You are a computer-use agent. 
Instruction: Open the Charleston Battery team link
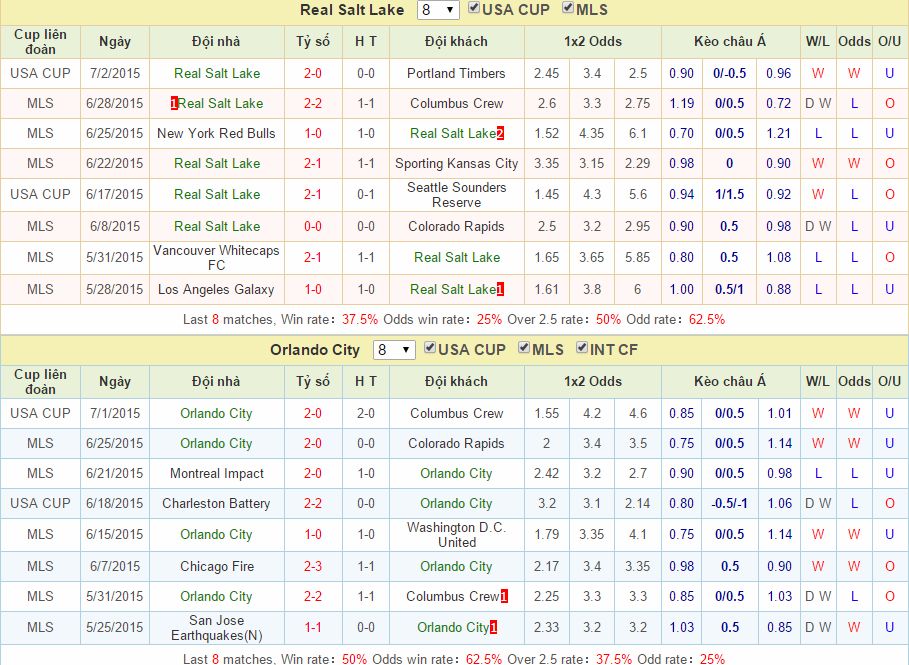point(216,504)
